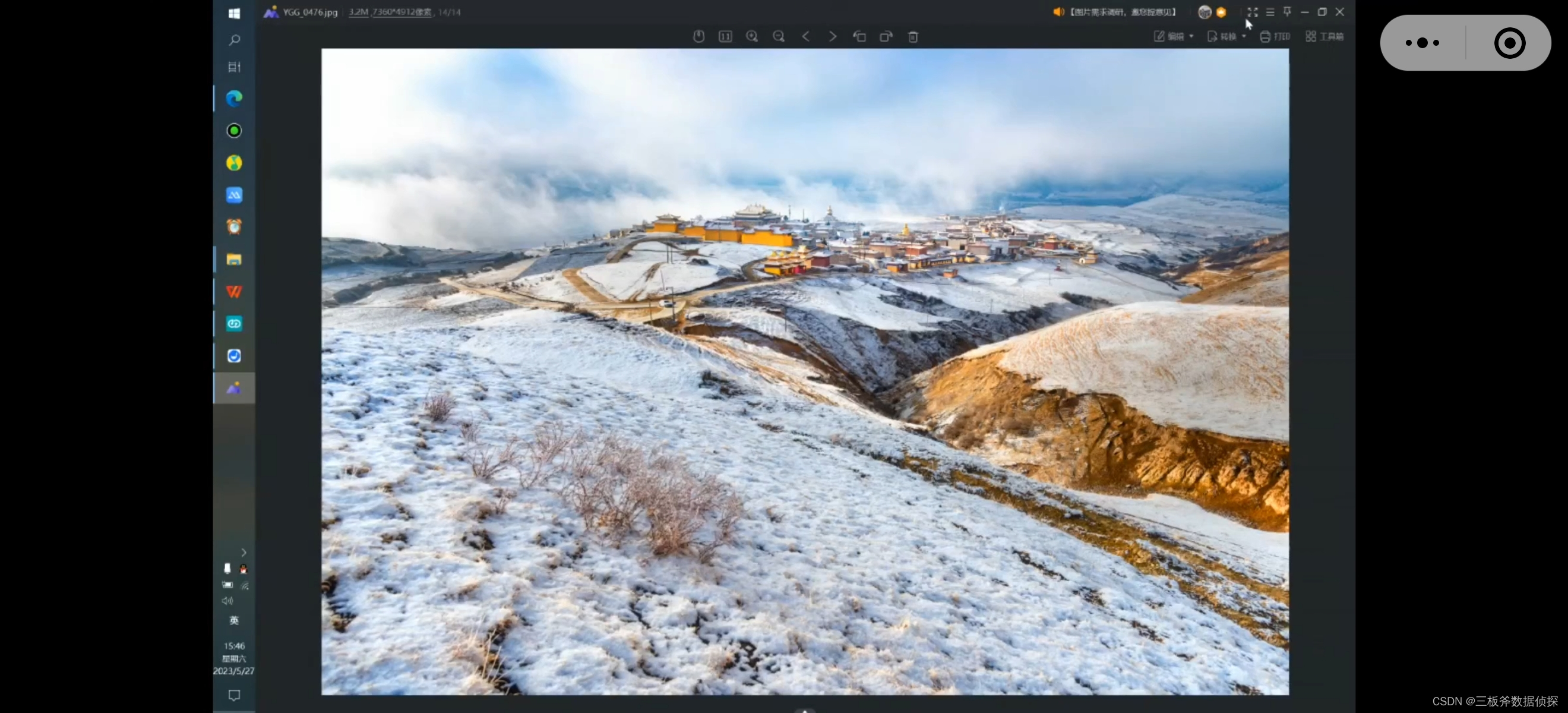Click the displayed snowy landscape photo
The image size is (1568, 713).
(805, 371)
